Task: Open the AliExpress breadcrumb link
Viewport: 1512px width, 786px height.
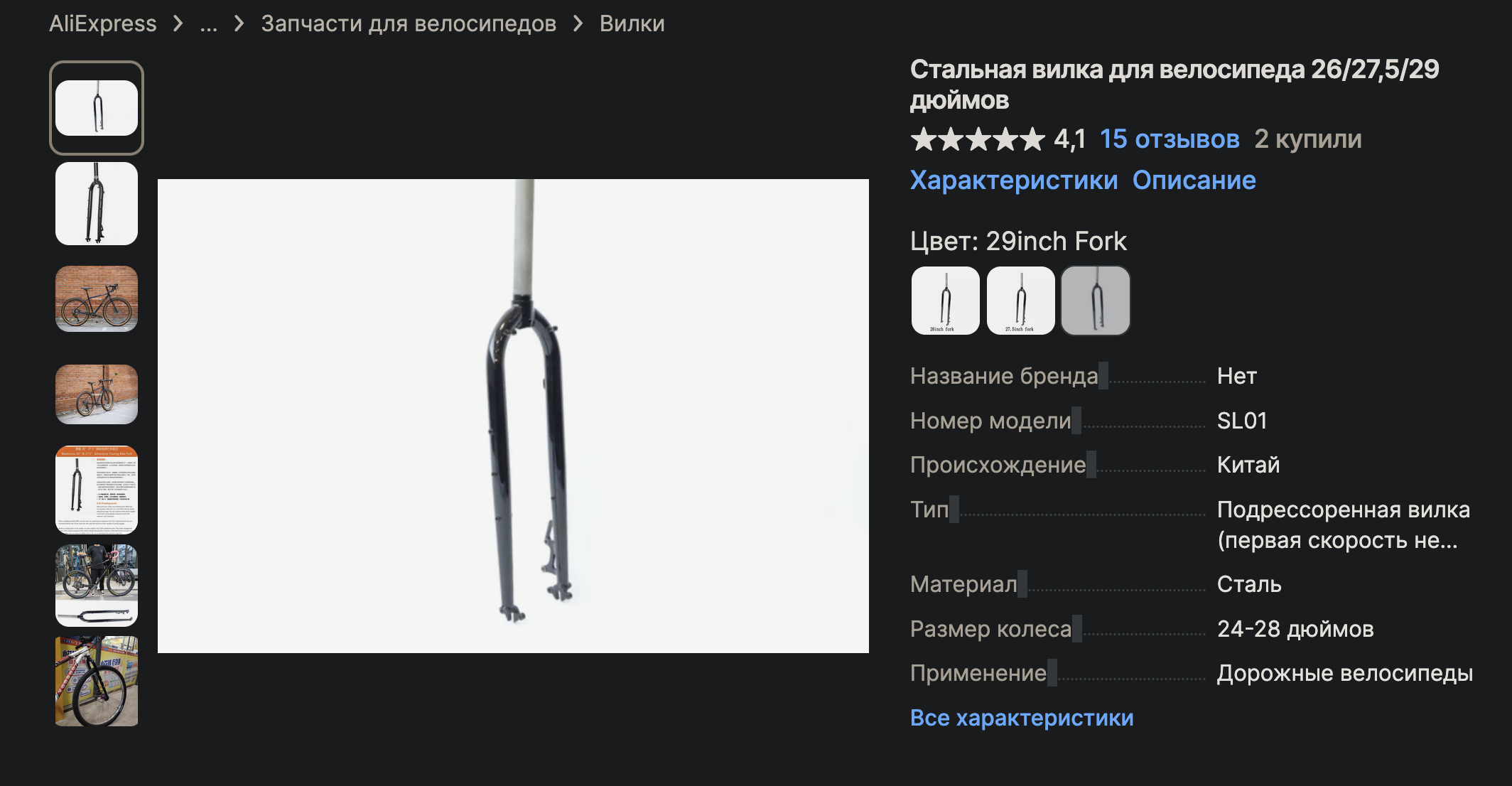Action: click(102, 23)
